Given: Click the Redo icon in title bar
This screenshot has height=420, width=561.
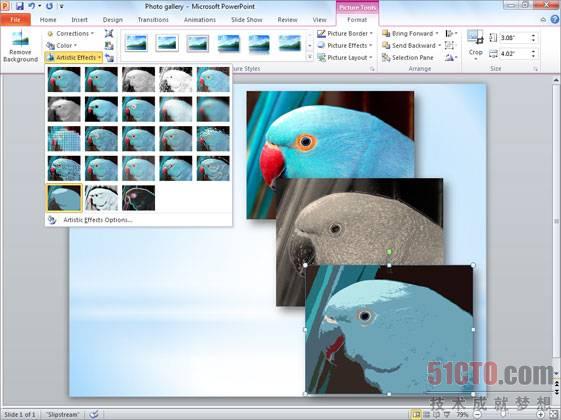Looking at the screenshot, I should coord(49,6).
